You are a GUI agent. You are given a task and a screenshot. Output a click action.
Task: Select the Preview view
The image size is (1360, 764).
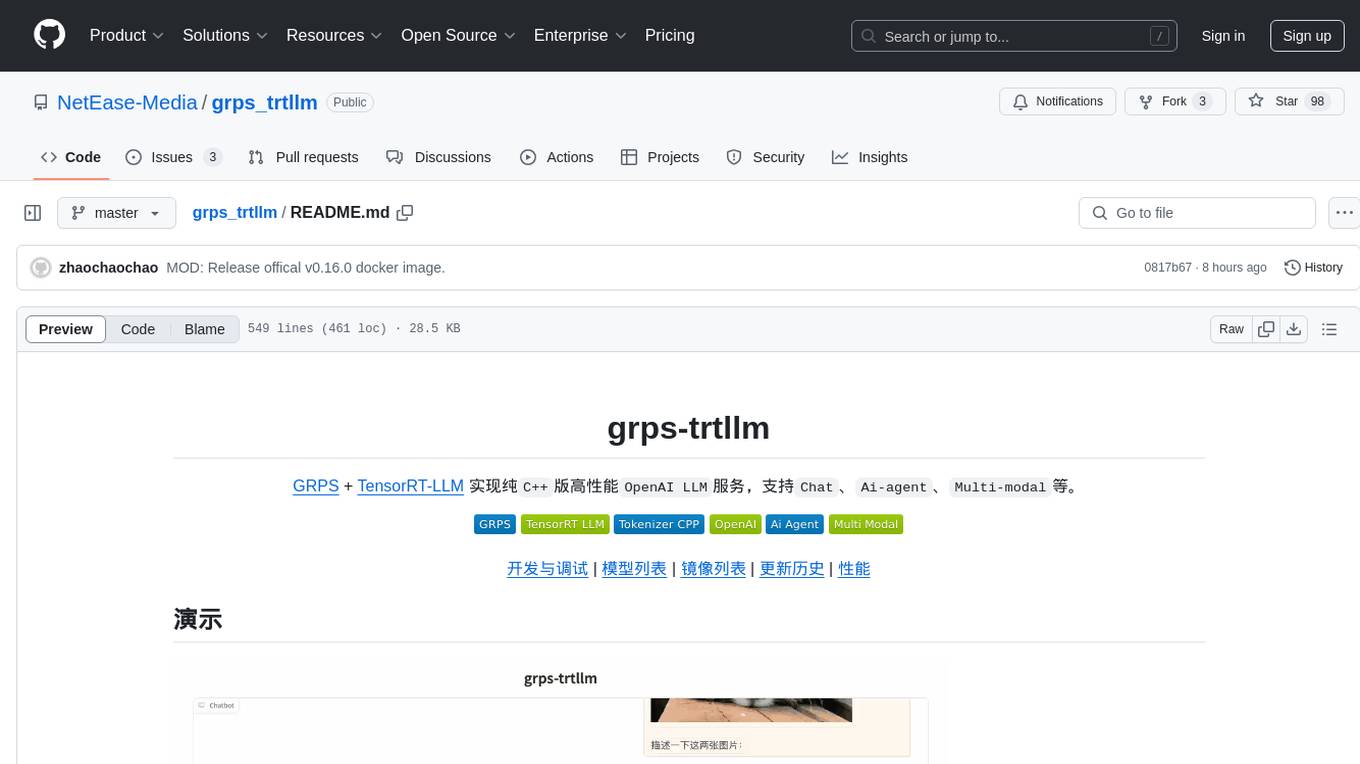pos(66,329)
